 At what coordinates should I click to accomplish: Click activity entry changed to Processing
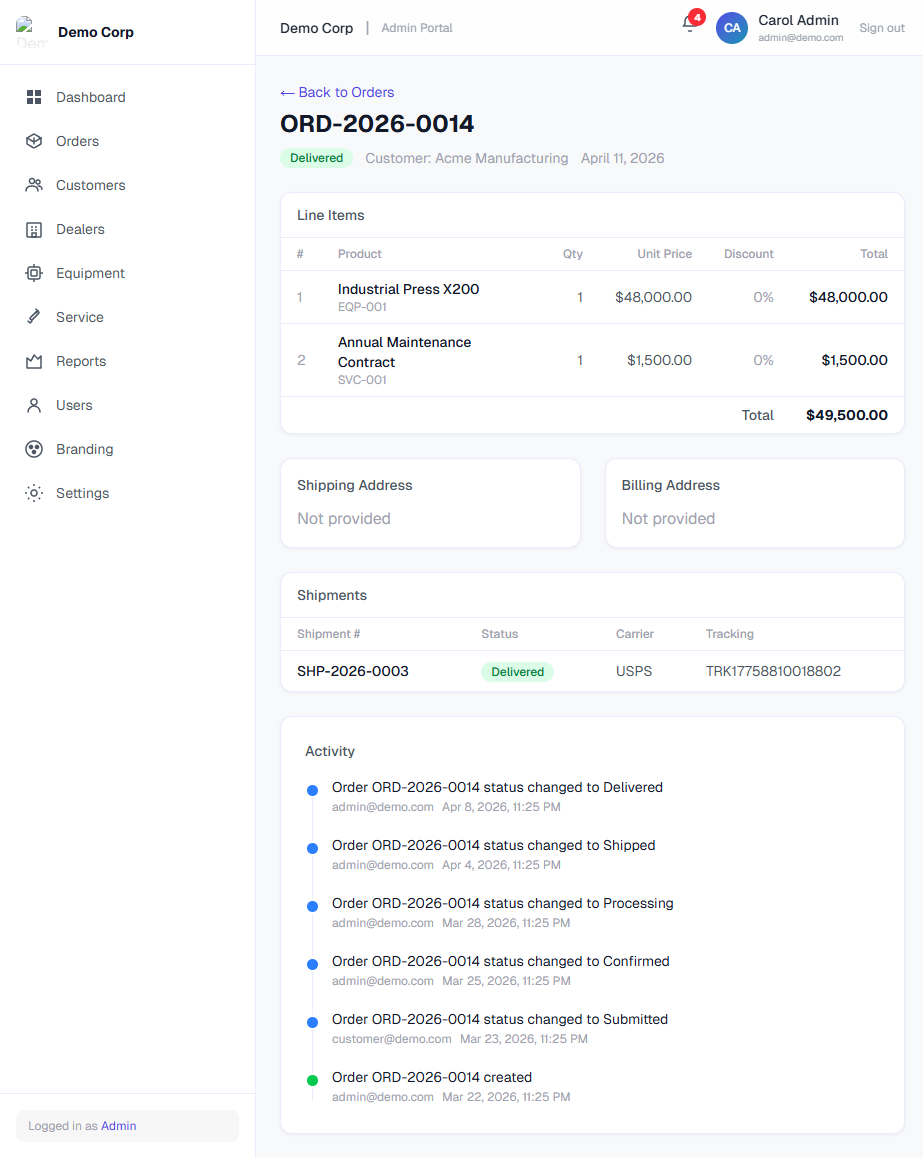(x=503, y=903)
